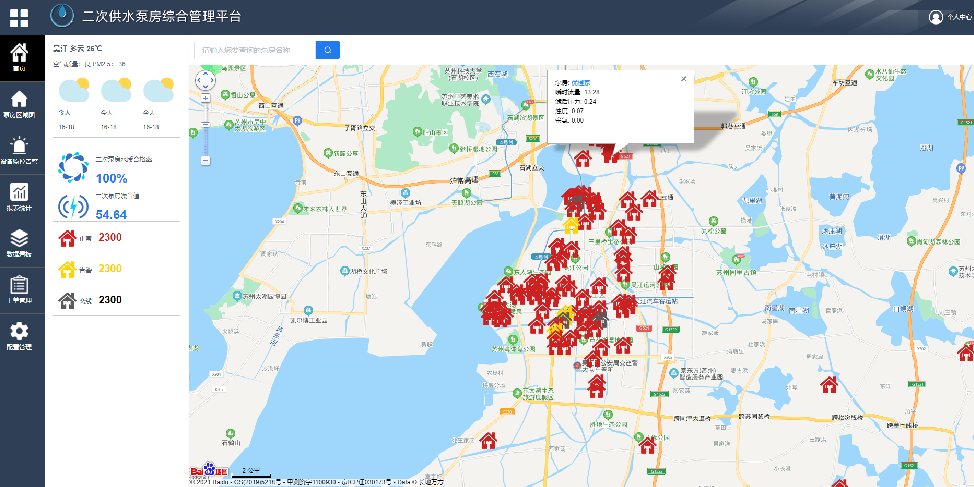The width and height of the screenshot is (974, 487).
Task: Zoom out with the map minus button
Action: click(205, 160)
